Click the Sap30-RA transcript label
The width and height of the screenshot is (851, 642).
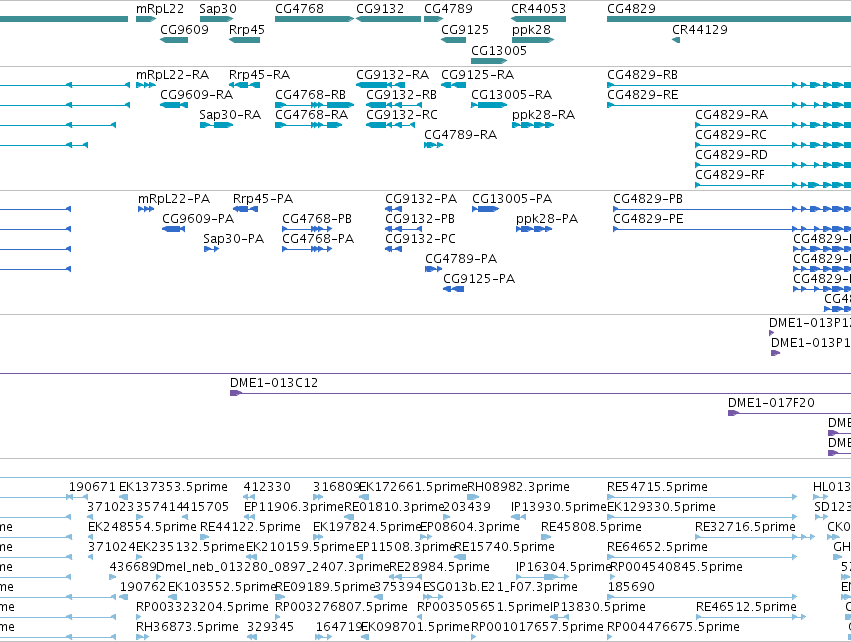230,115
